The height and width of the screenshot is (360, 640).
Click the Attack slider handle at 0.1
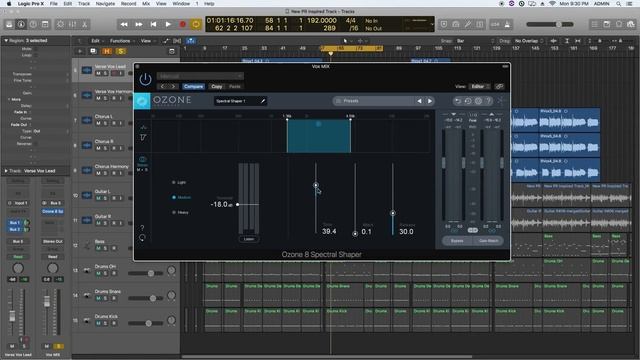click(x=355, y=234)
